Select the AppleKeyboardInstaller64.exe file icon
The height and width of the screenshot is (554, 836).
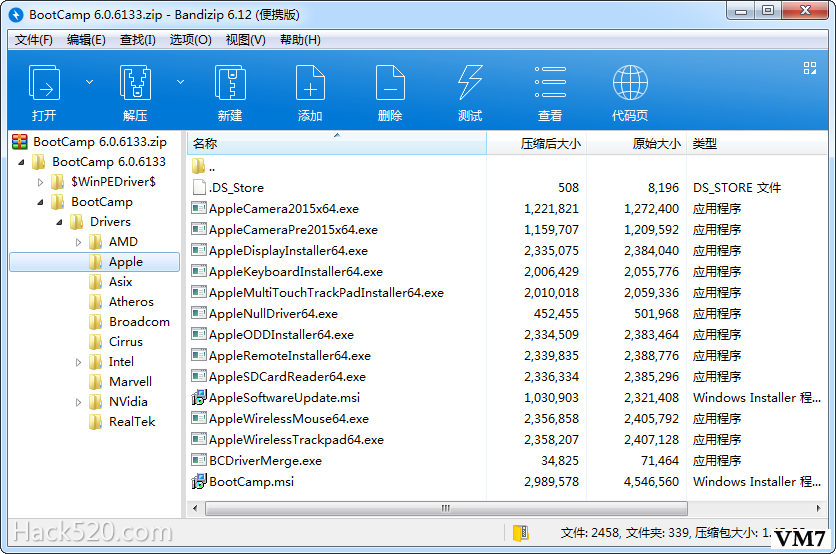pos(199,271)
